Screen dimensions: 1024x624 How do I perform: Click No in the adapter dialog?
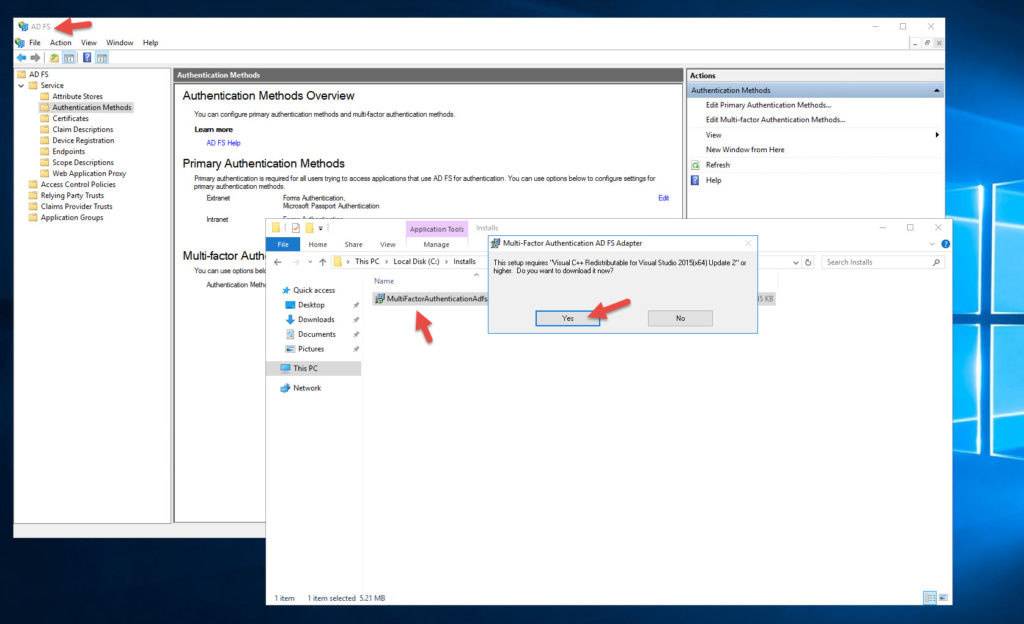(x=680, y=318)
